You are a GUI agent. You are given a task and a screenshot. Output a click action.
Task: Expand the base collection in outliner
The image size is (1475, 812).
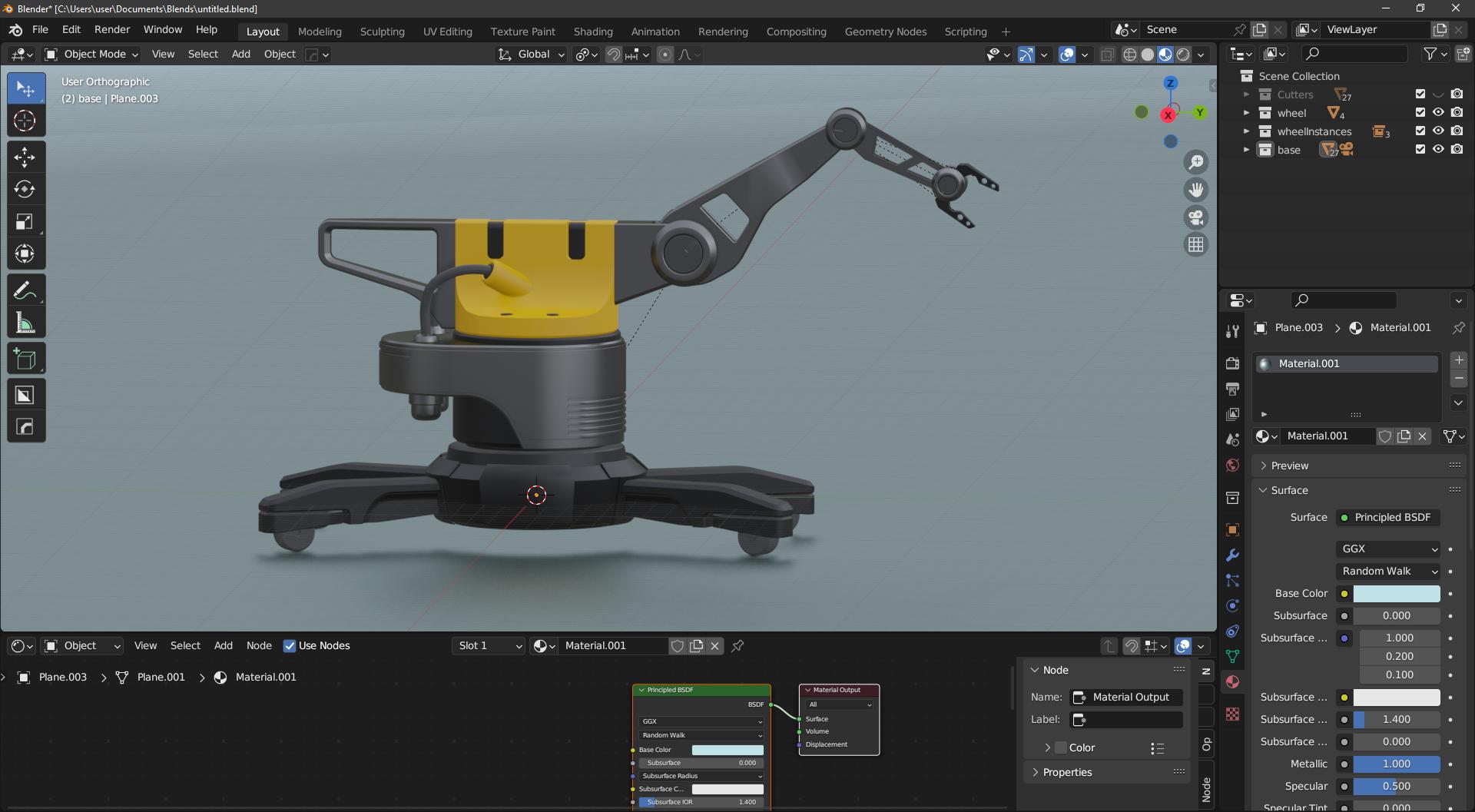(x=1246, y=150)
